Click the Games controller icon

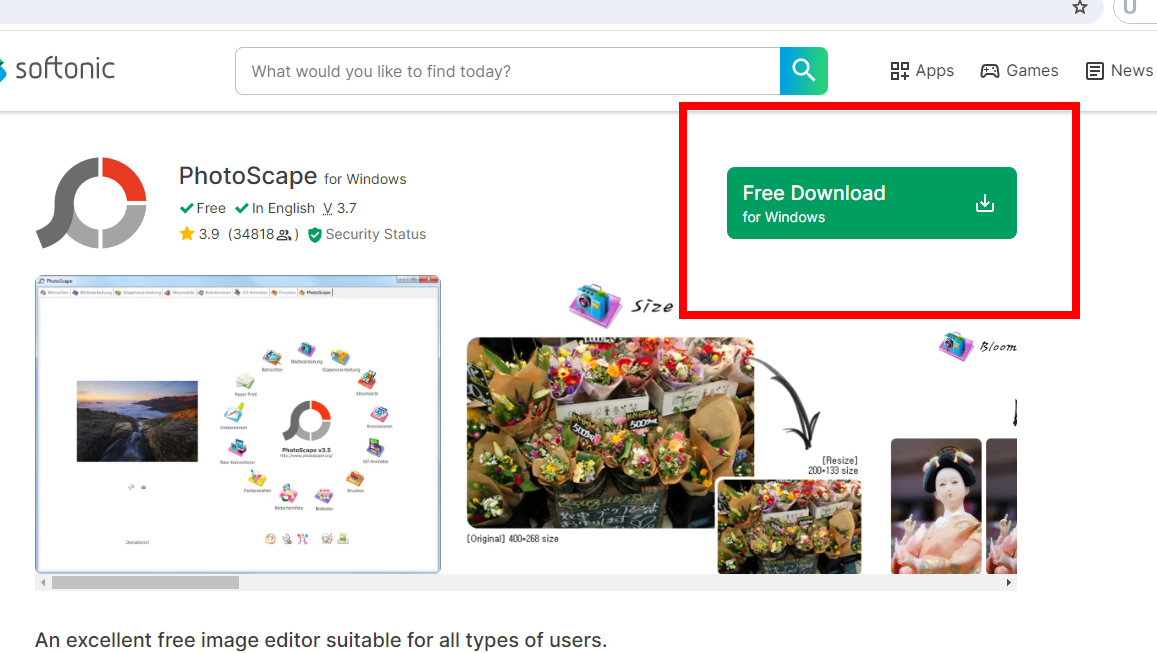pyautogui.click(x=990, y=71)
